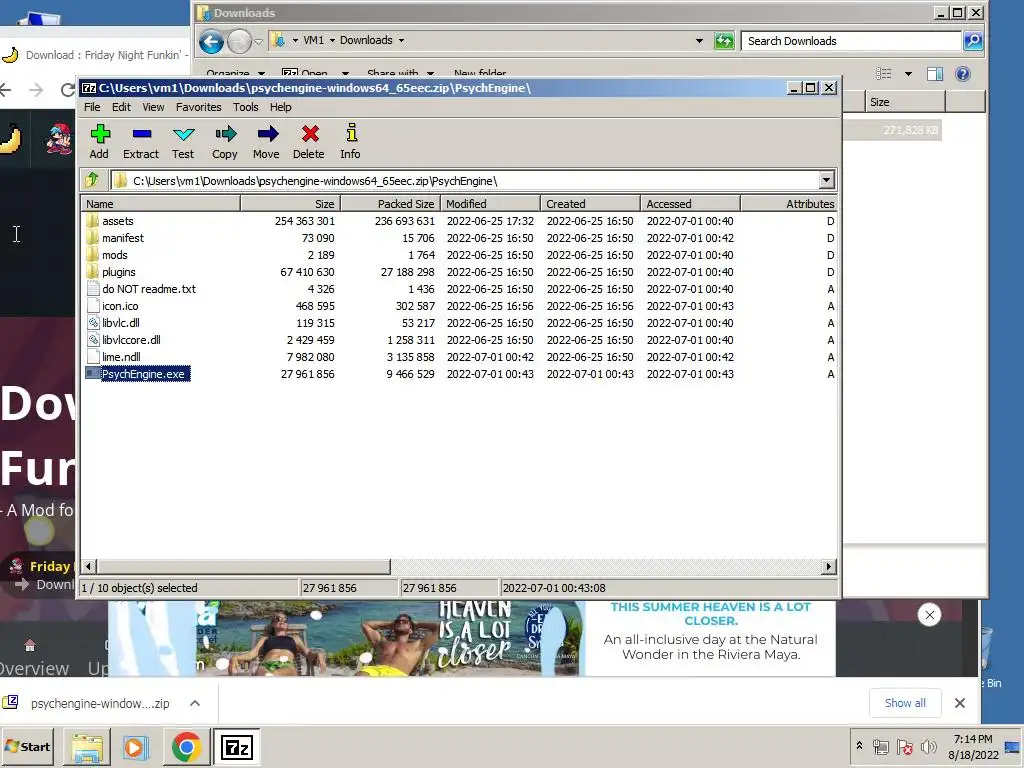Click the volume speaker tray icon
The height and width of the screenshot is (768, 1024).
coord(928,746)
